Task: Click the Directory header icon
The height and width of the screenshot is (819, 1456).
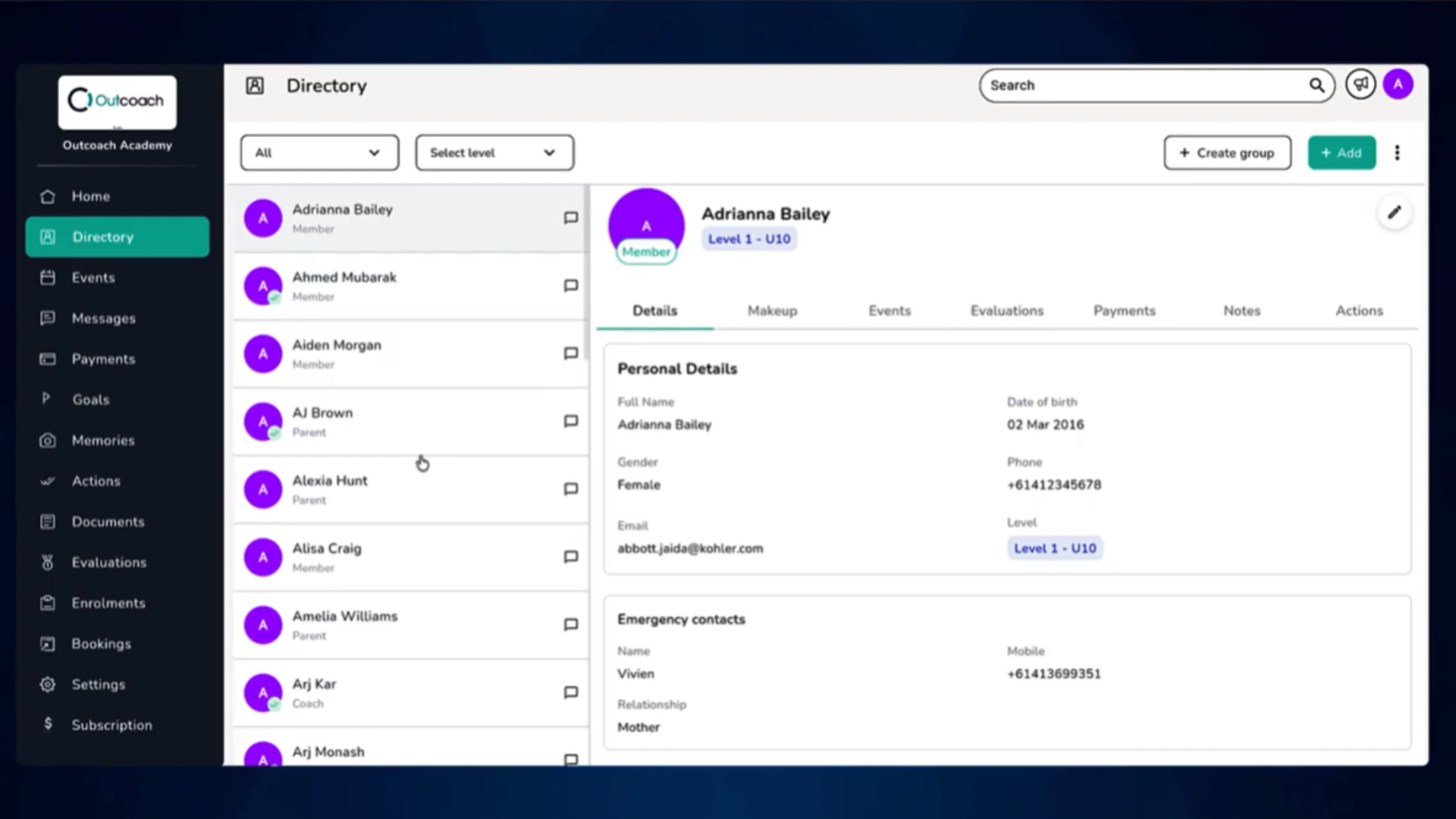Action: 255,86
